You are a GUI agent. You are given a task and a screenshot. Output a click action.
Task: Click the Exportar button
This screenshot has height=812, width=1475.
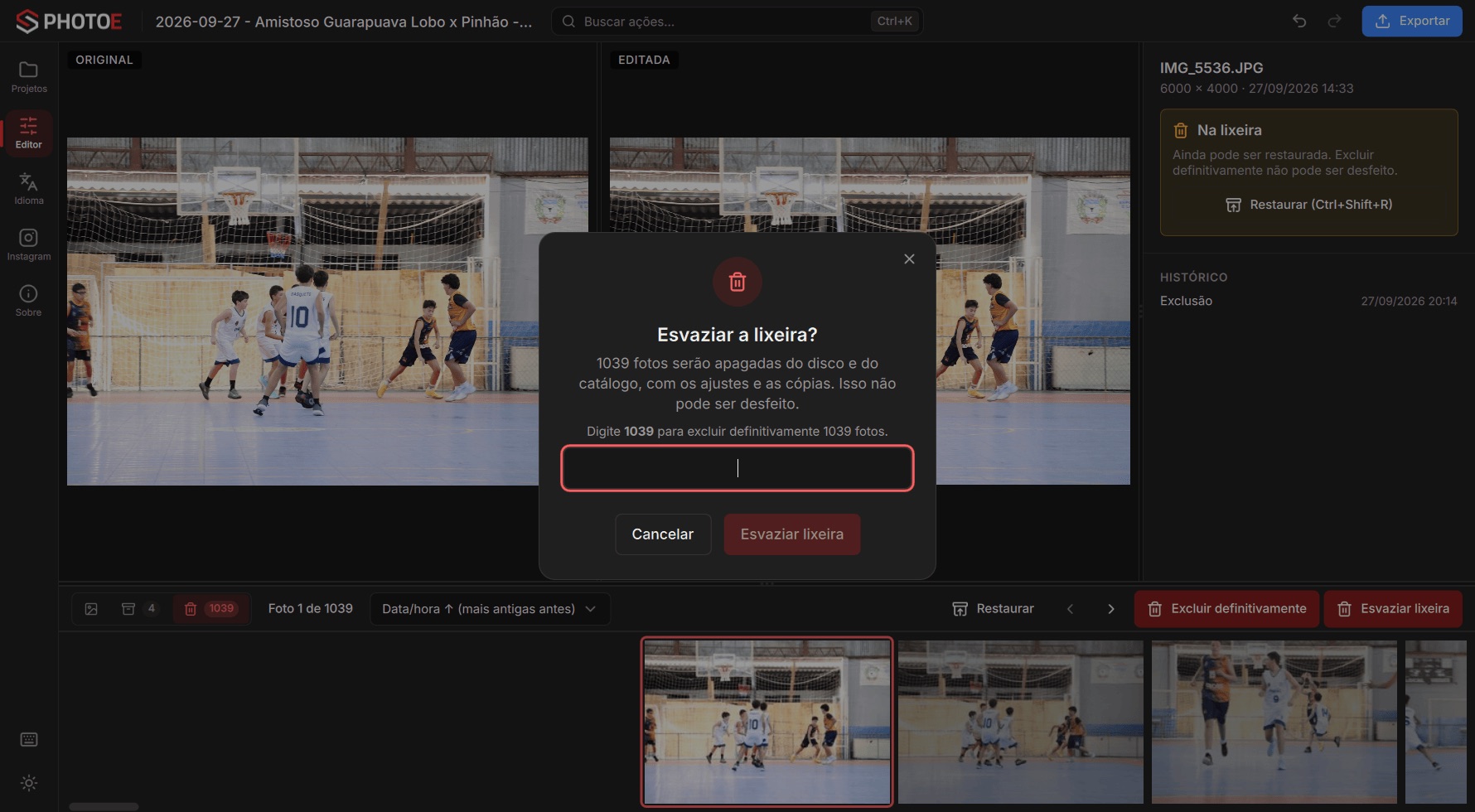pyautogui.click(x=1412, y=22)
